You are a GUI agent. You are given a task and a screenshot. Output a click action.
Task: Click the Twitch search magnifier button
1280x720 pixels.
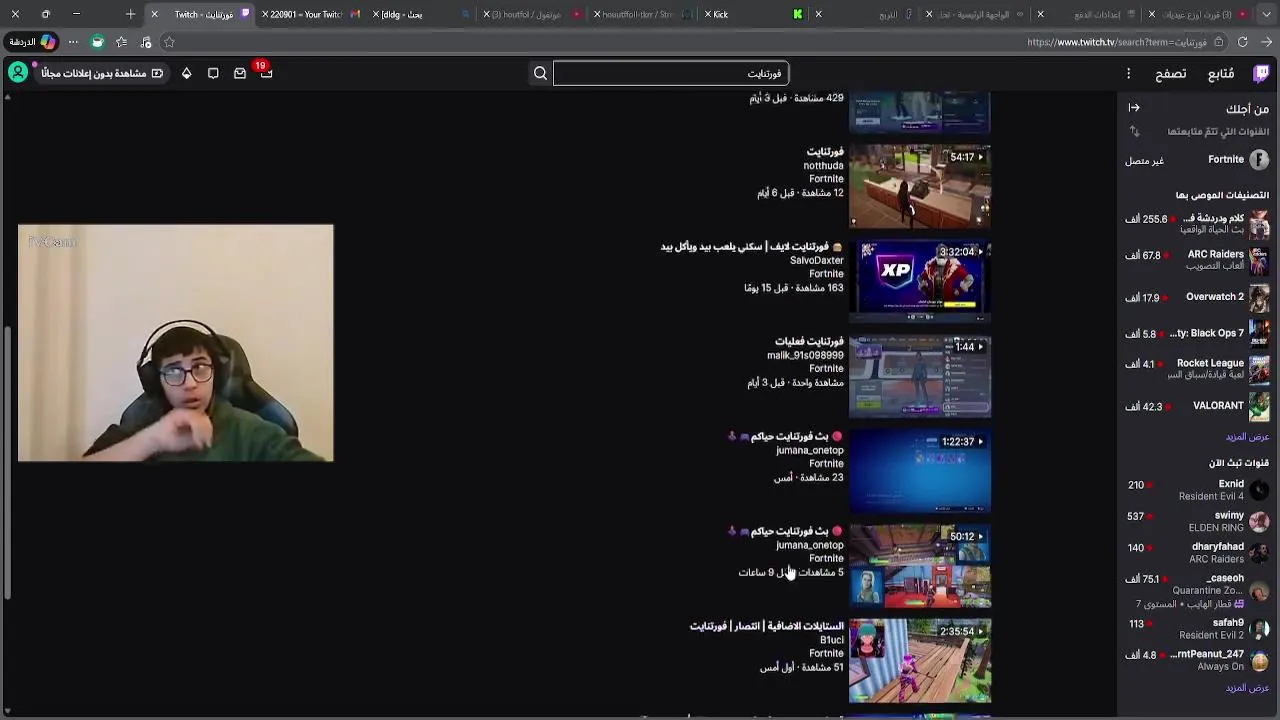coord(540,73)
